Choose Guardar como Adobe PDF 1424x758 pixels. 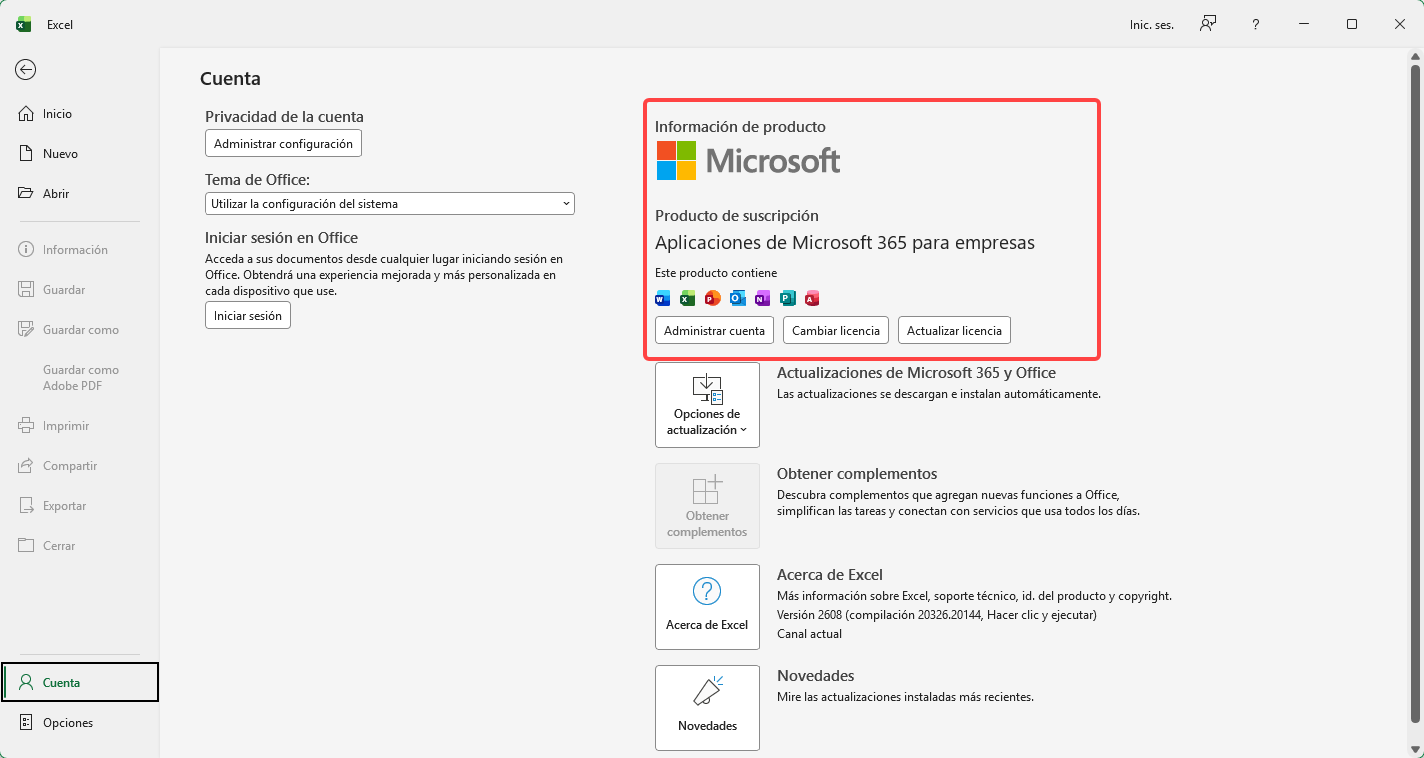coord(80,378)
